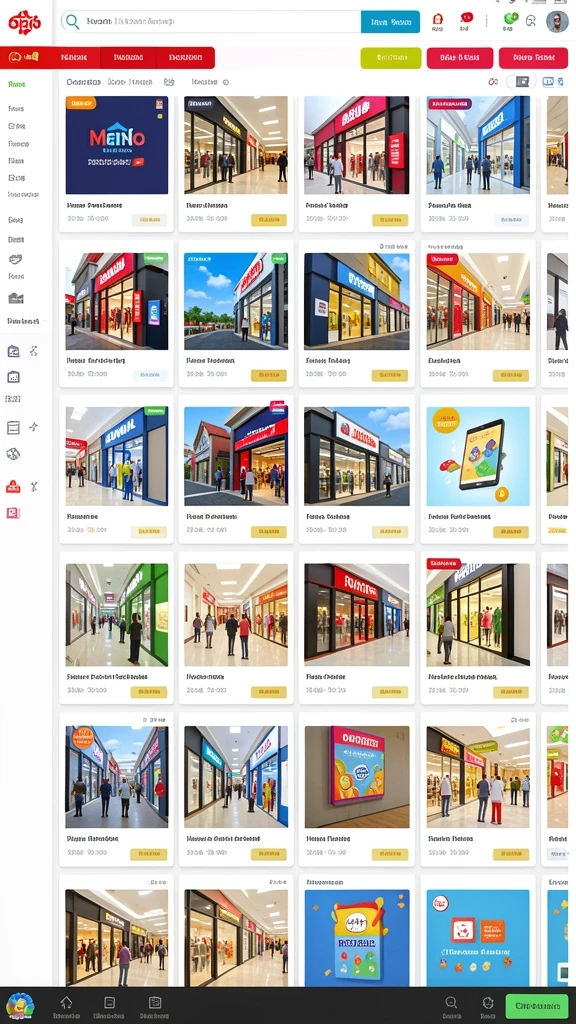Click the red infinity-like icon in the filter row

493,82
